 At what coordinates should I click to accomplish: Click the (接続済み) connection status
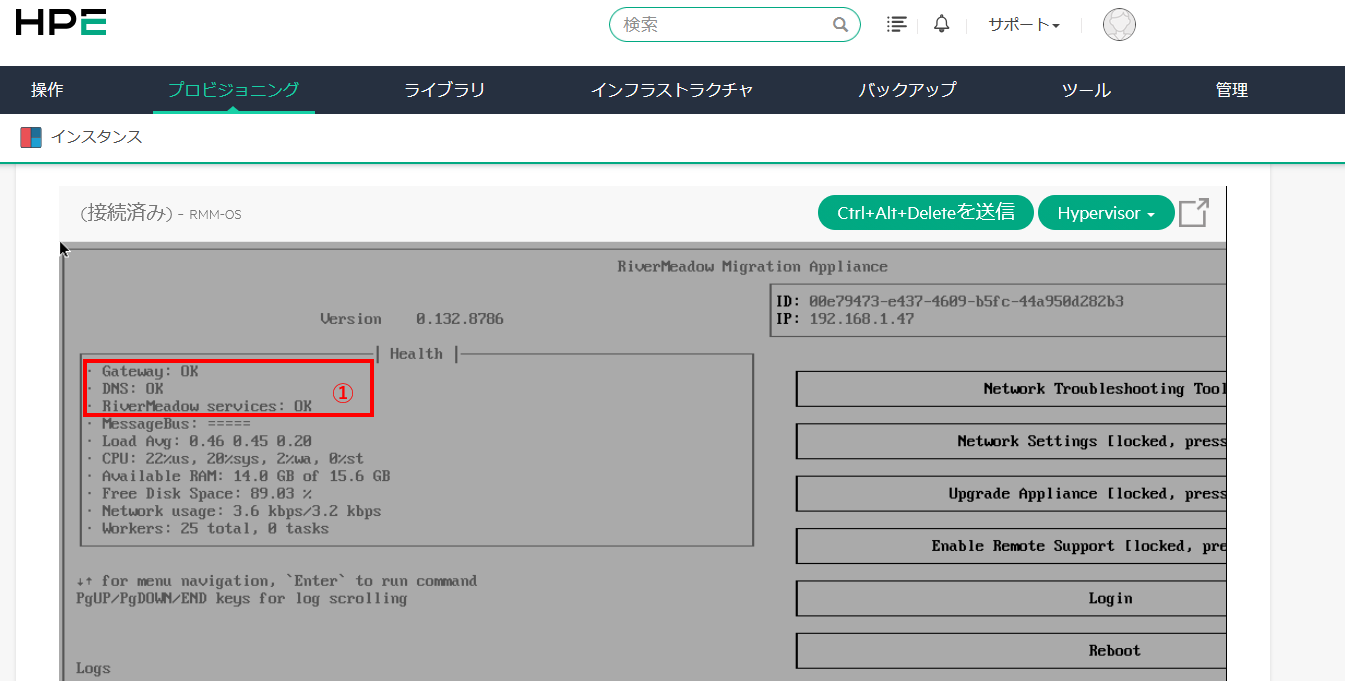click(124, 213)
